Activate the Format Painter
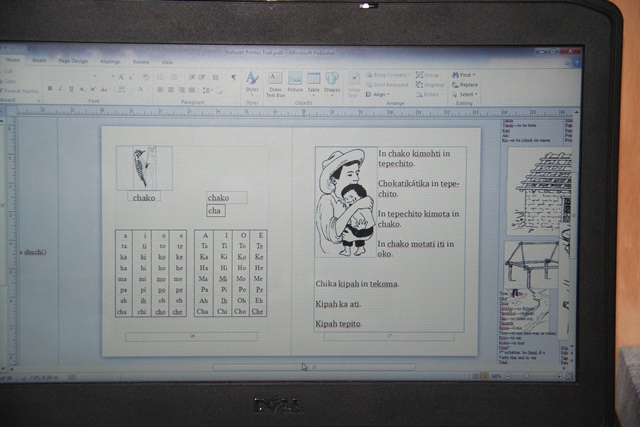This screenshot has height=427, width=640. click(19, 91)
